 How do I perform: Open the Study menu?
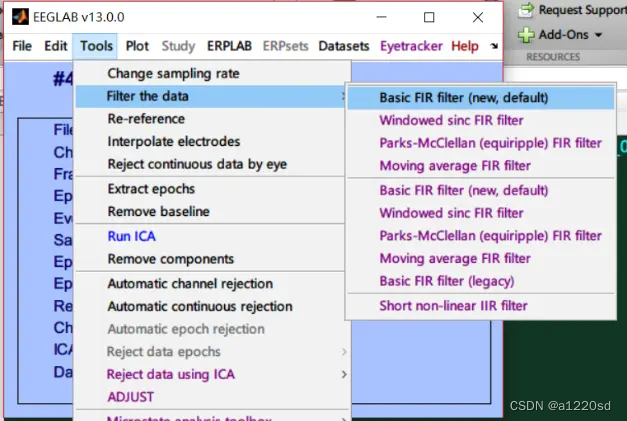pos(178,46)
